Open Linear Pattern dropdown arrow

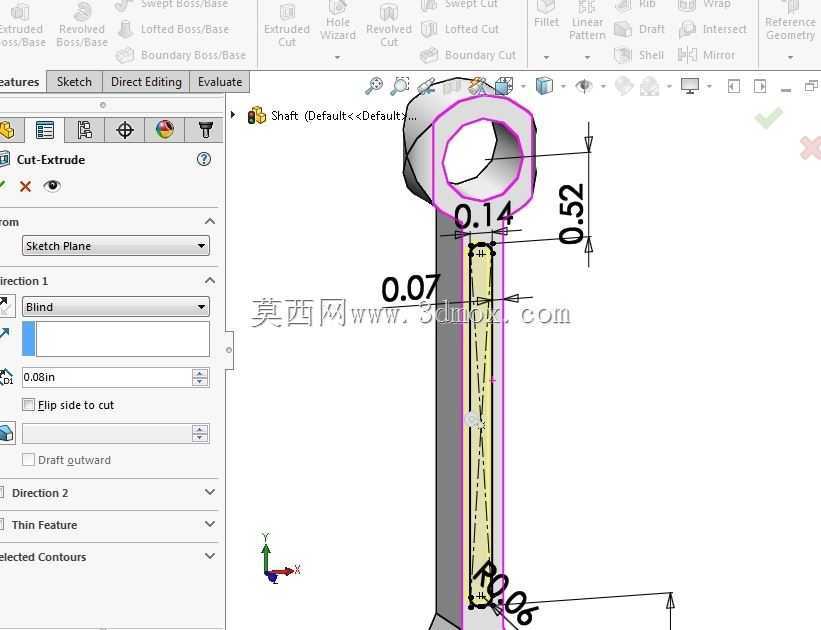587,57
